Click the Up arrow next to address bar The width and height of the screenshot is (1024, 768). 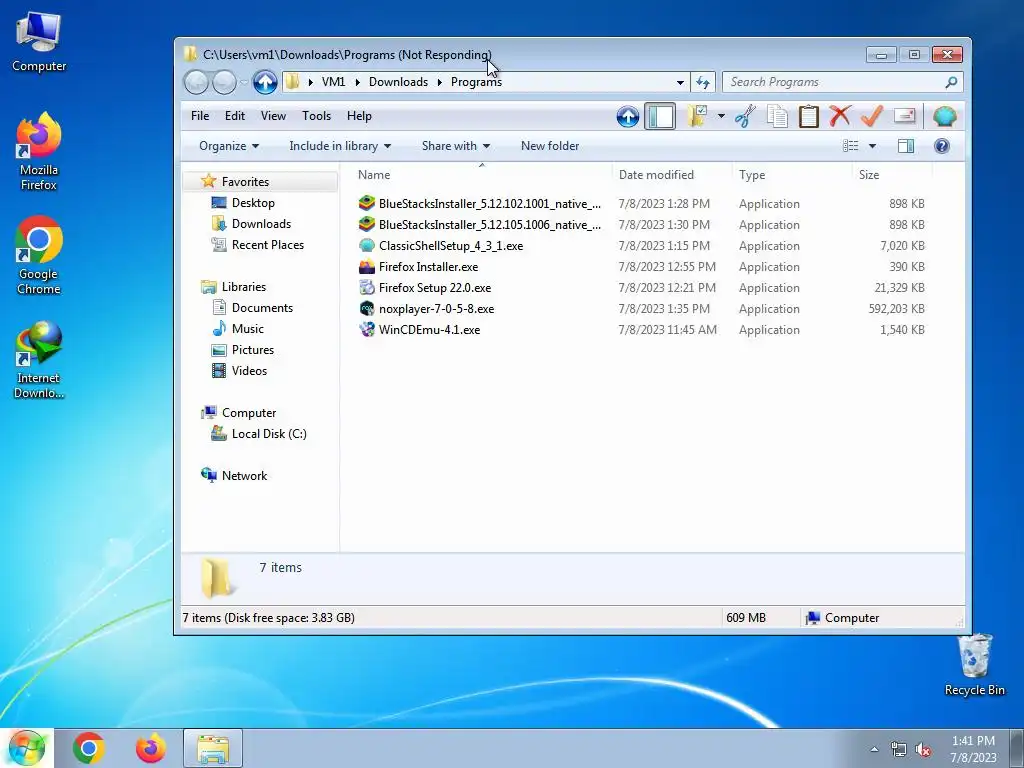click(x=265, y=82)
